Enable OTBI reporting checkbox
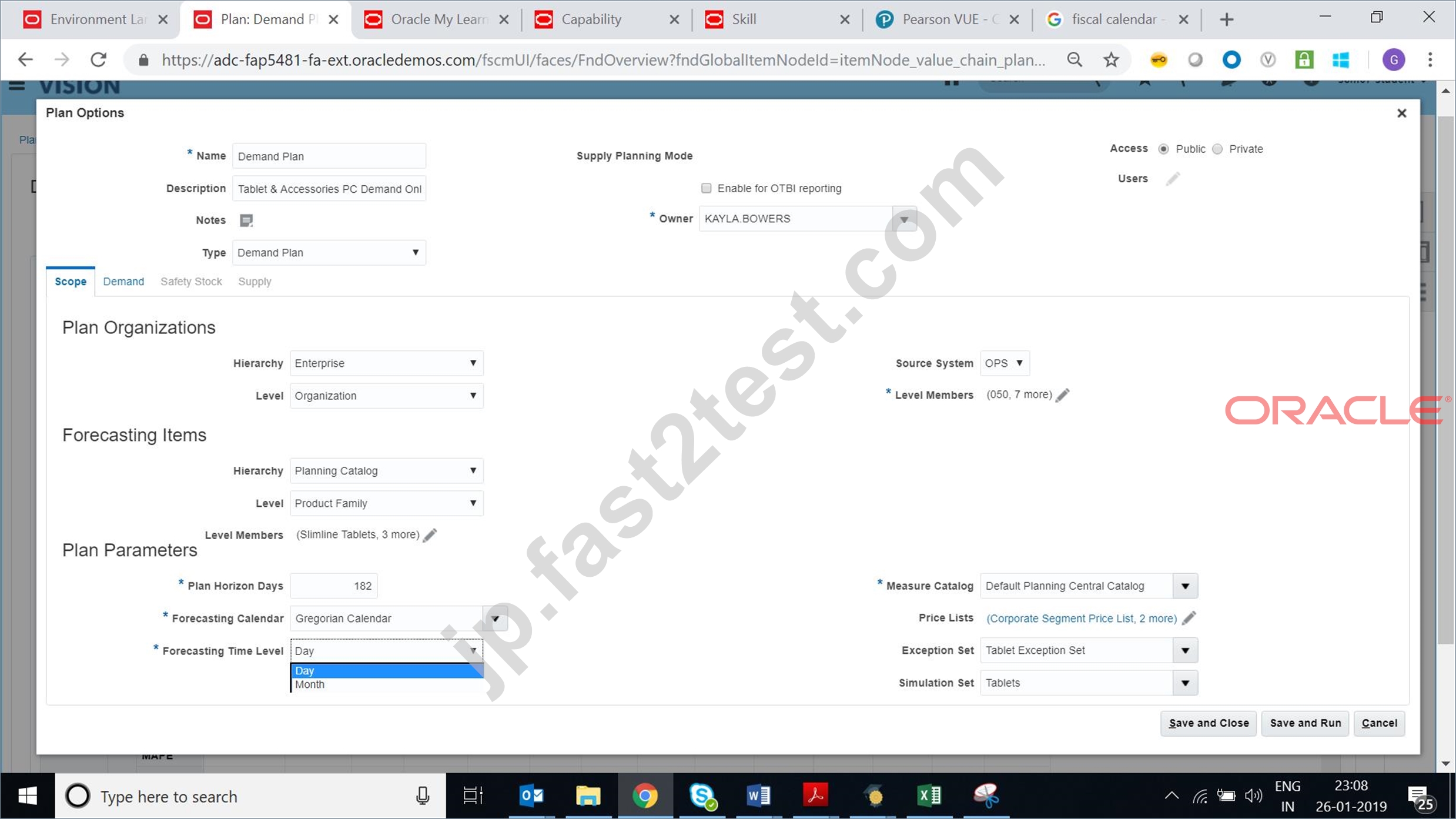This screenshot has width=1456, height=819. pos(706,188)
